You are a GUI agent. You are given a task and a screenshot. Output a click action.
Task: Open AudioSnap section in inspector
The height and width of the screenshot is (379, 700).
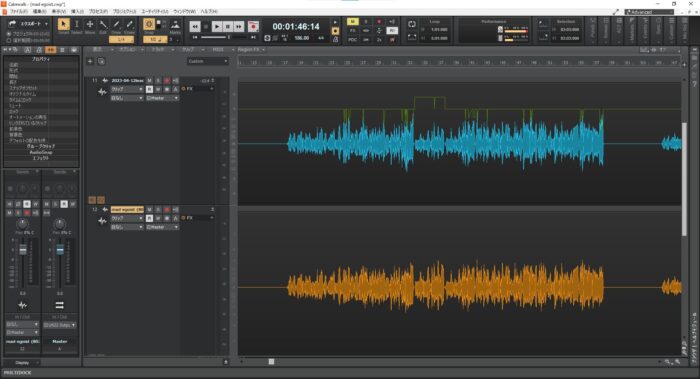pyautogui.click(x=41, y=152)
